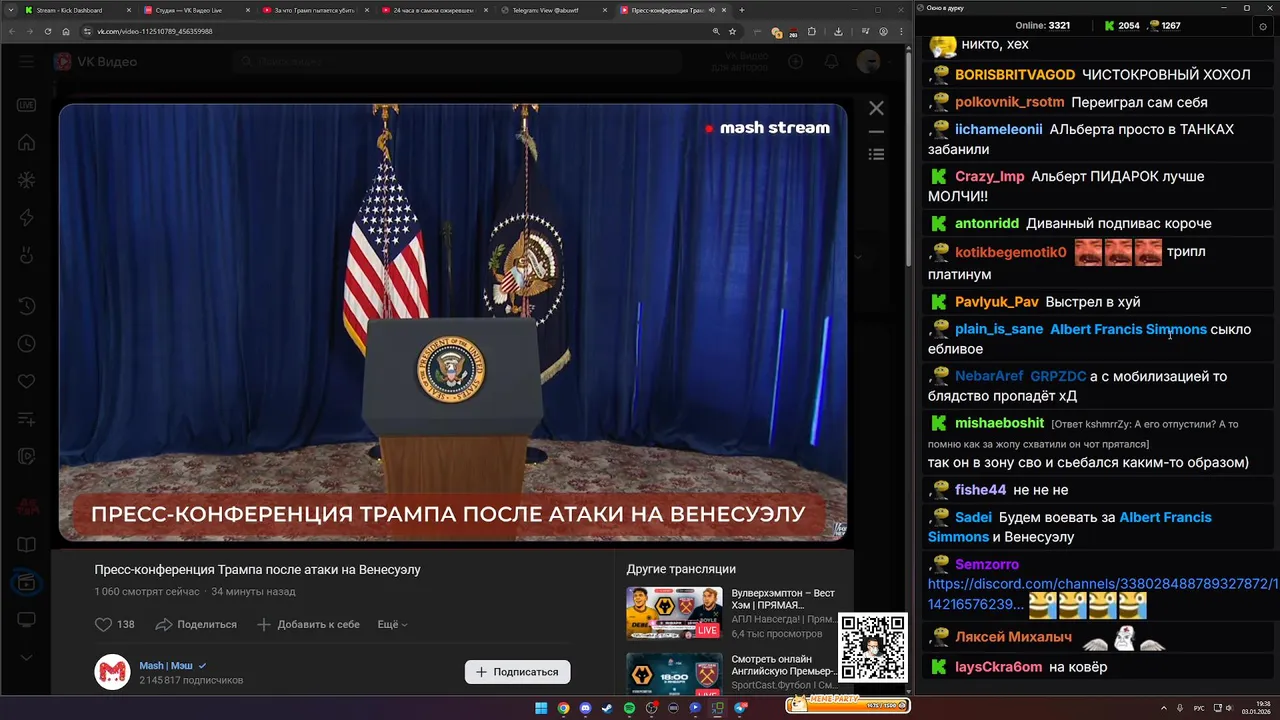Click the Подписаться subscribe button

click(518, 672)
